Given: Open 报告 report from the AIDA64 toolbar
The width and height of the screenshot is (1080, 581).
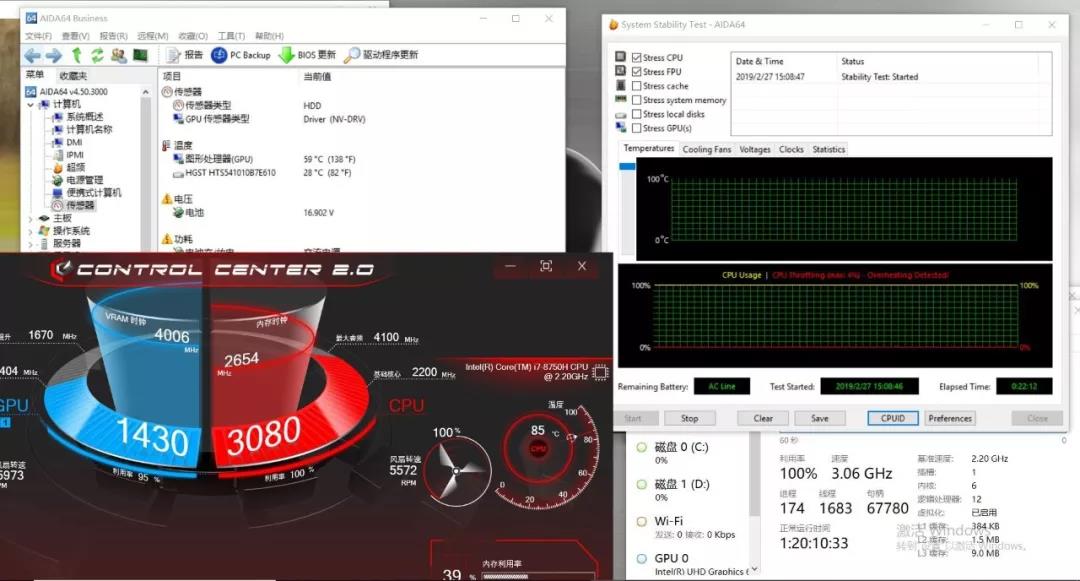Looking at the screenshot, I should point(185,55).
